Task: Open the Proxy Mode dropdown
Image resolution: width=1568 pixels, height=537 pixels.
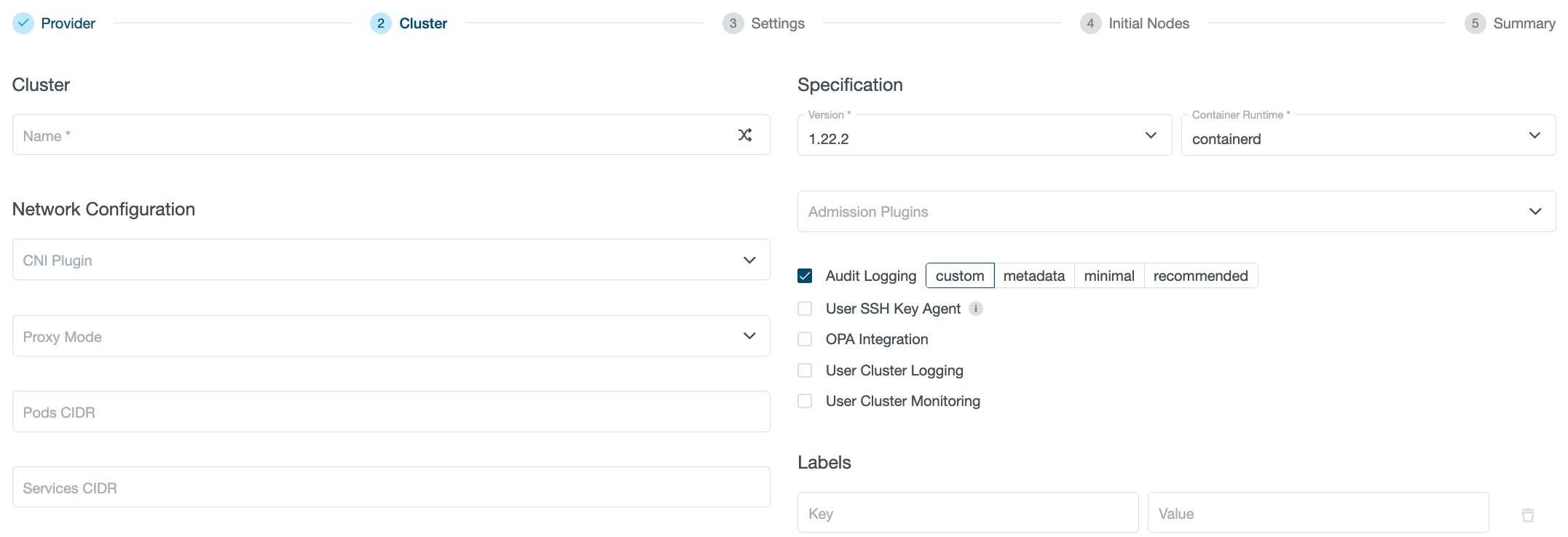Action: [390, 336]
